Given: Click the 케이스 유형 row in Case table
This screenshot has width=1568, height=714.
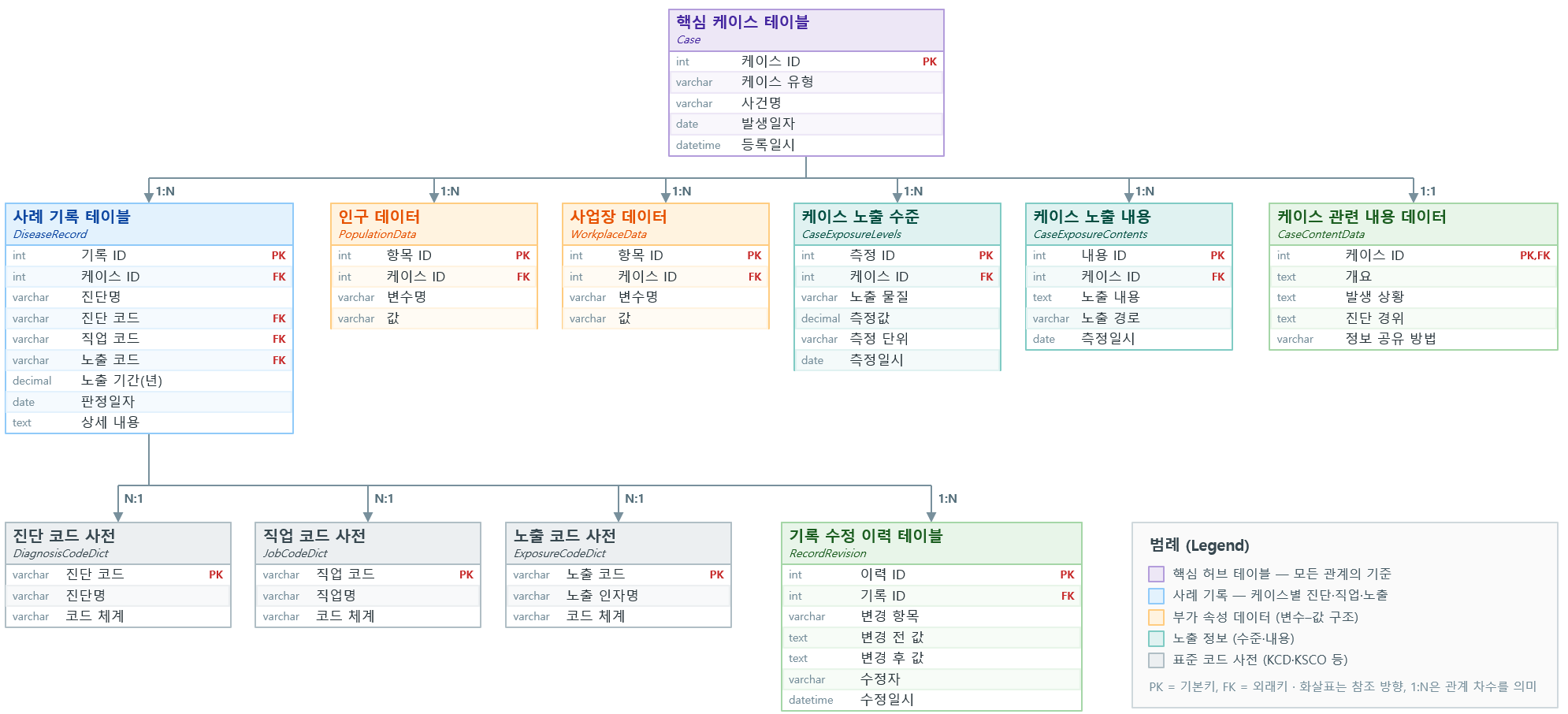Looking at the screenshot, I should (x=806, y=82).
